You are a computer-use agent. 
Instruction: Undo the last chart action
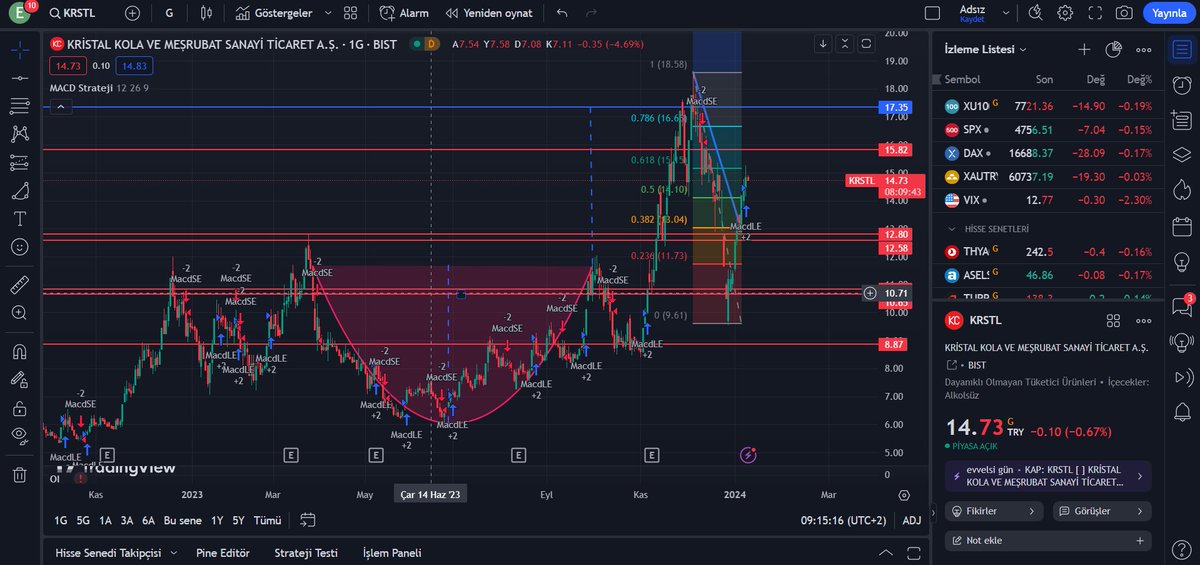pyautogui.click(x=562, y=13)
